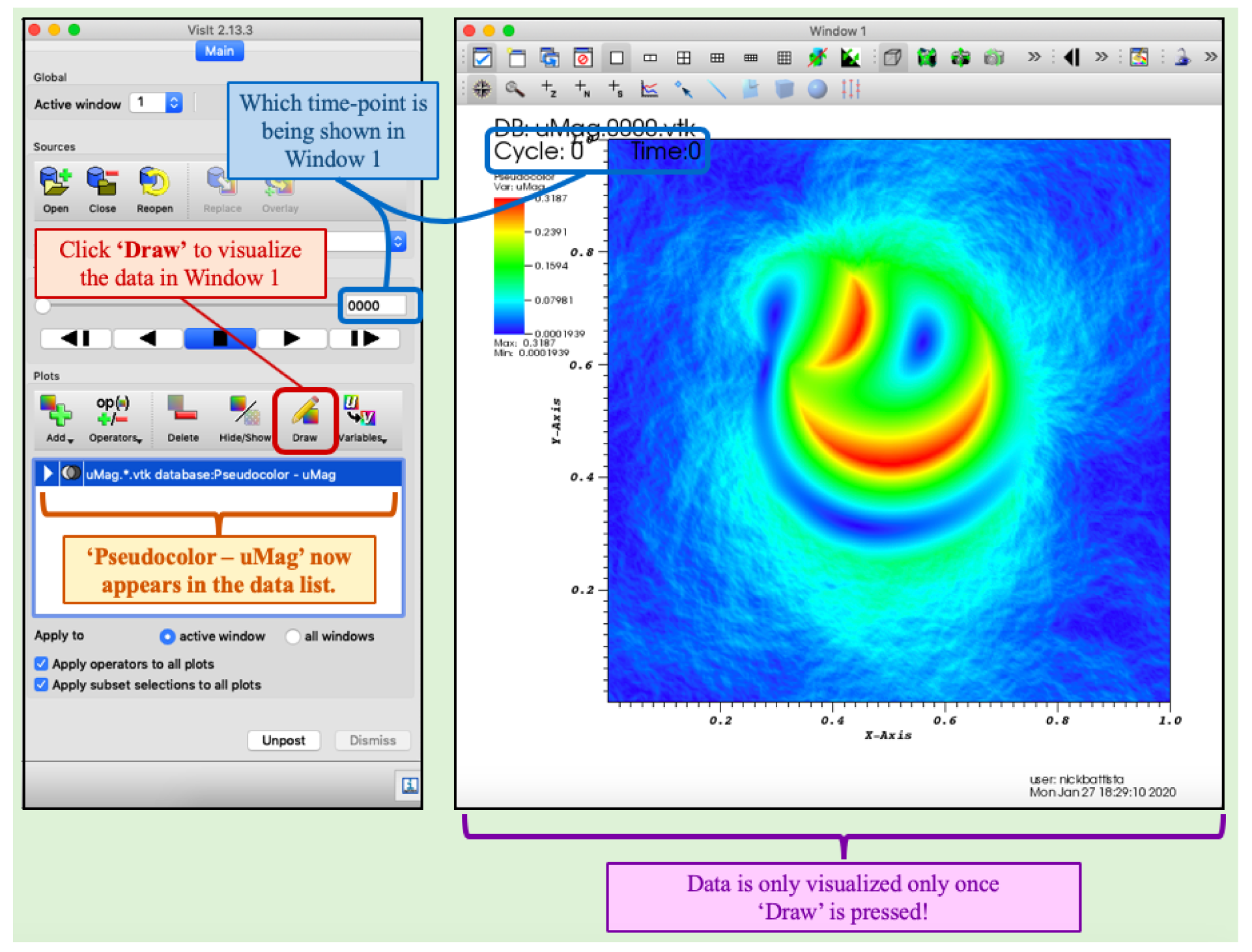Screen dimensions: 1252x952
Task: Click the info icon at panel bottom-right
Action: coord(409,785)
